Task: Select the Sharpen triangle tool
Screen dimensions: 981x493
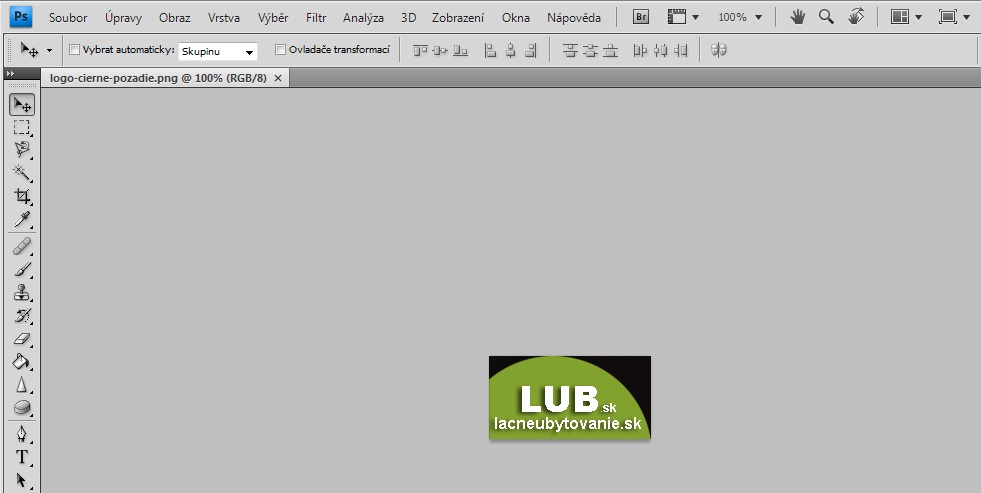Action: [22, 385]
